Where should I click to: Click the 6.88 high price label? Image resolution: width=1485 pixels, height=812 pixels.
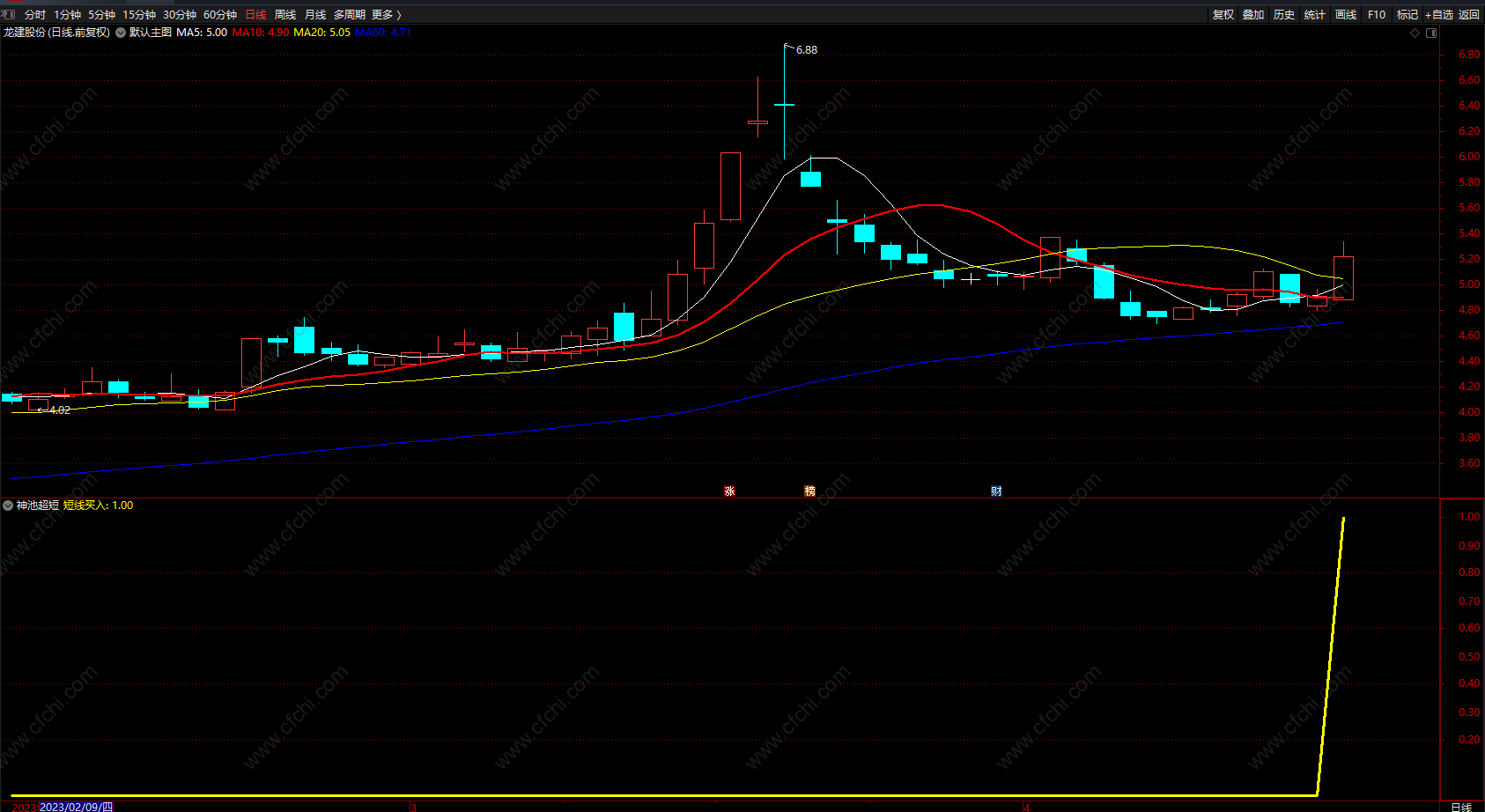pos(807,50)
